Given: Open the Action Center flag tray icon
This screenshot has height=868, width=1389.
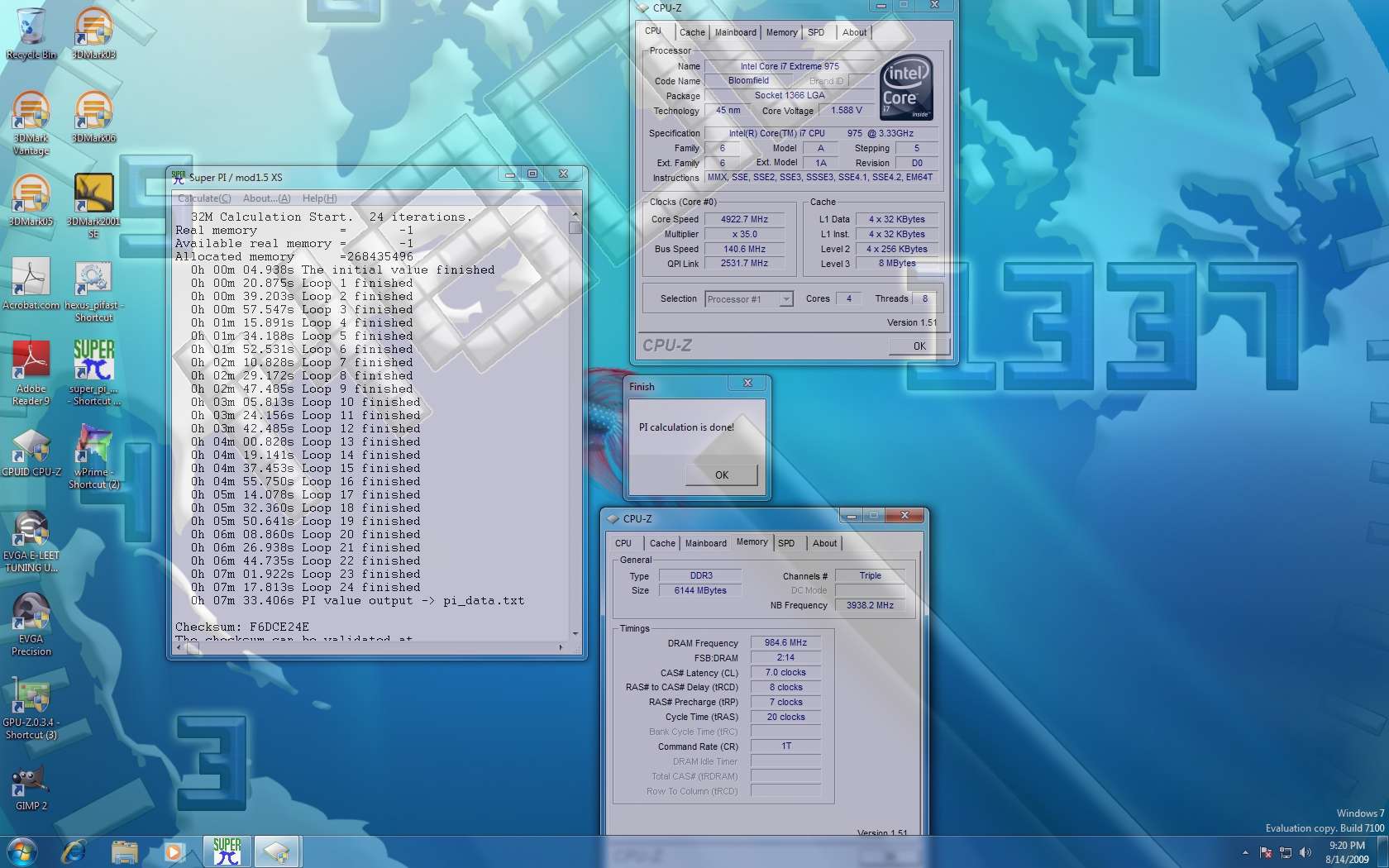Looking at the screenshot, I should click(1266, 852).
